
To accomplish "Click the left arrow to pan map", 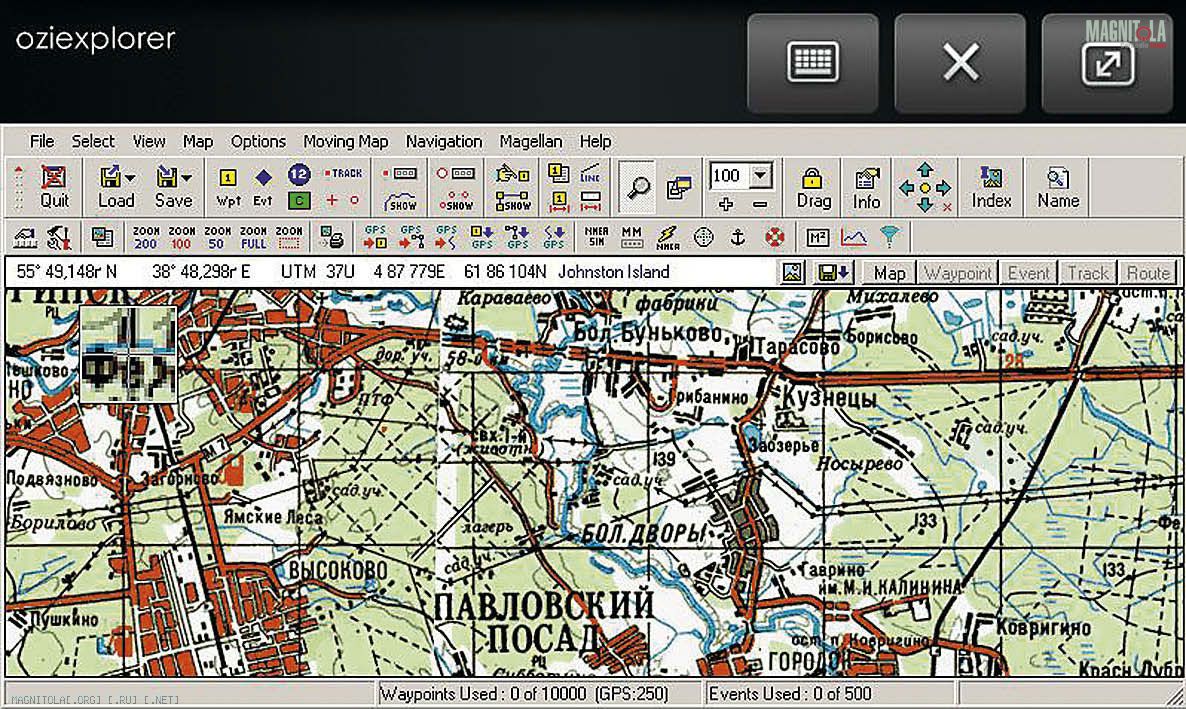I will point(906,188).
